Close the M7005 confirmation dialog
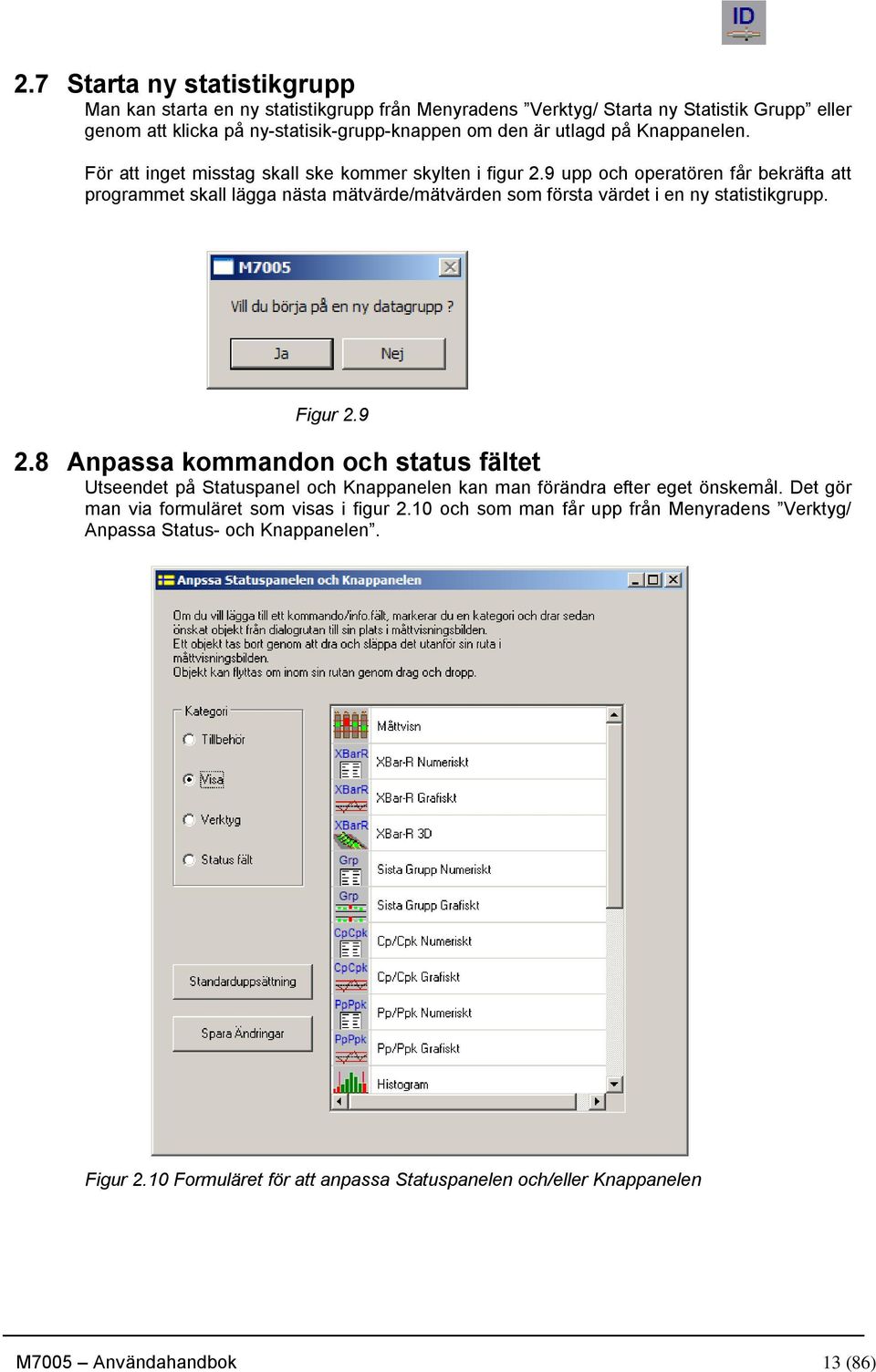This screenshot has height=1372, width=876. point(450,267)
